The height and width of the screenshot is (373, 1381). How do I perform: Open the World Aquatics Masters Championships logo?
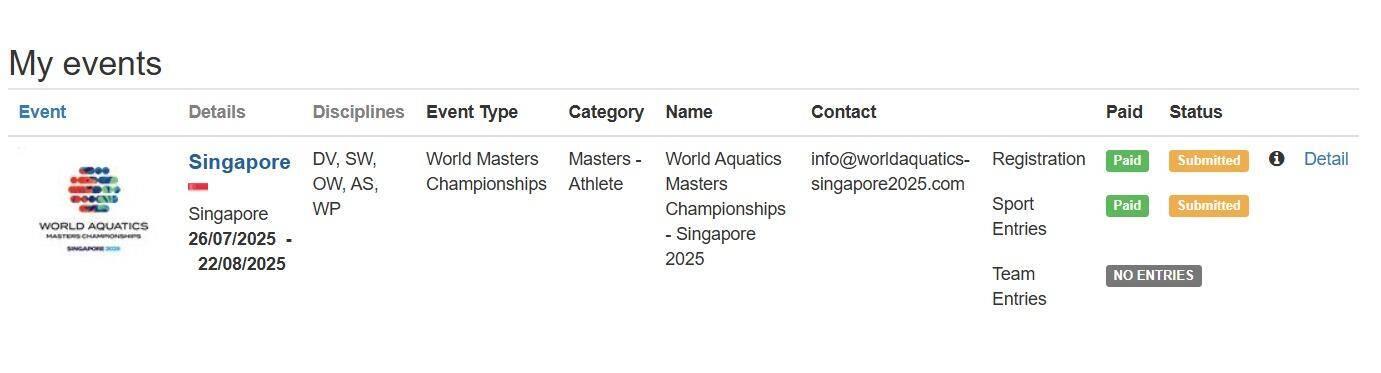click(94, 208)
